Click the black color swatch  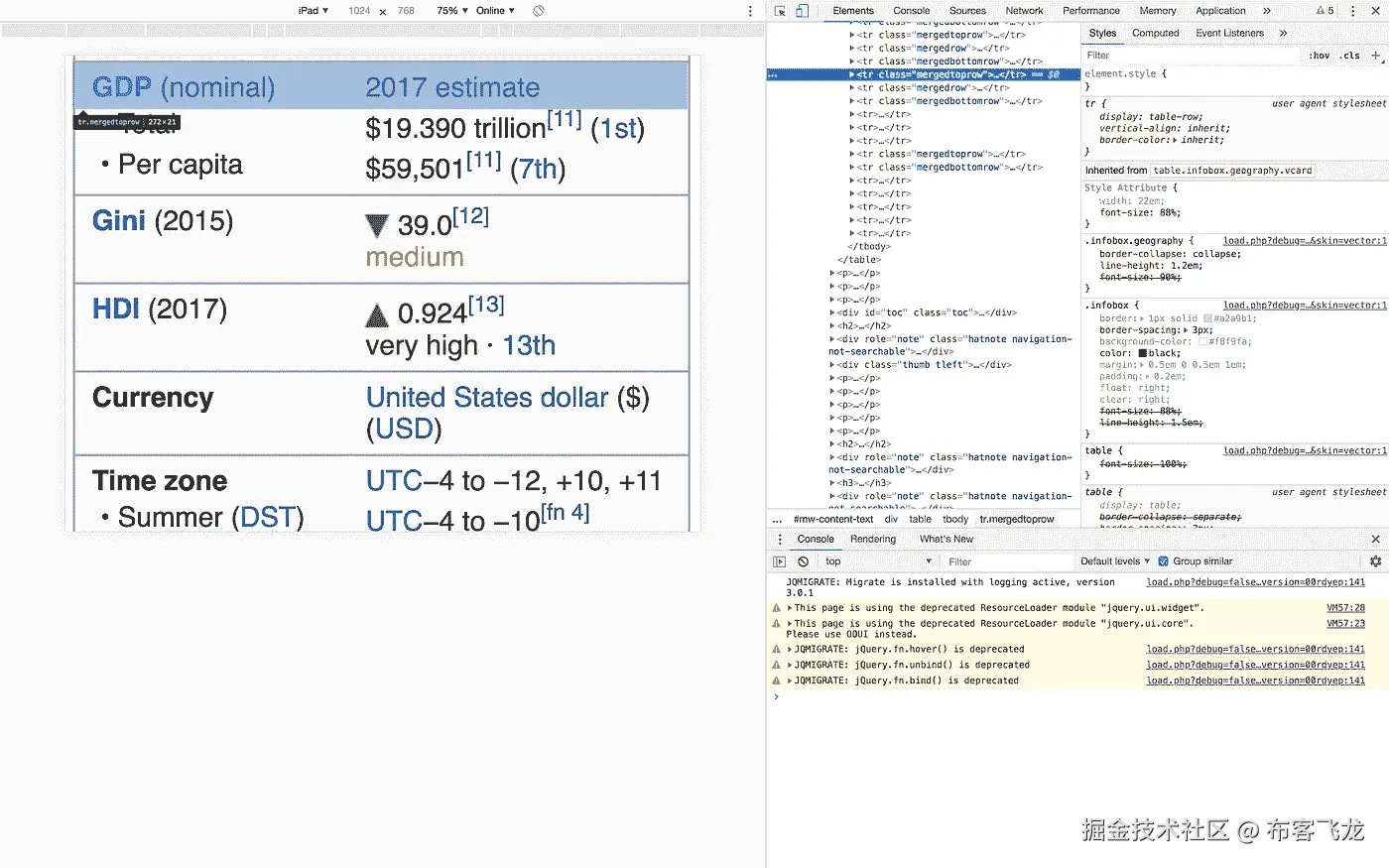click(1143, 353)
